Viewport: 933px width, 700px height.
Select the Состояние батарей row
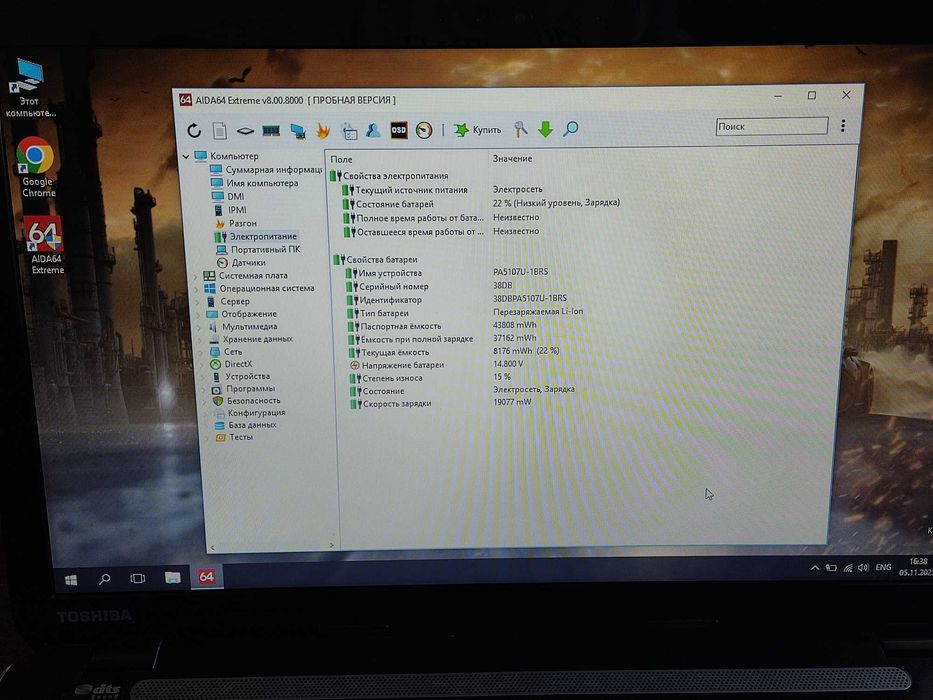pyautogui.click(x=481, y=204)
